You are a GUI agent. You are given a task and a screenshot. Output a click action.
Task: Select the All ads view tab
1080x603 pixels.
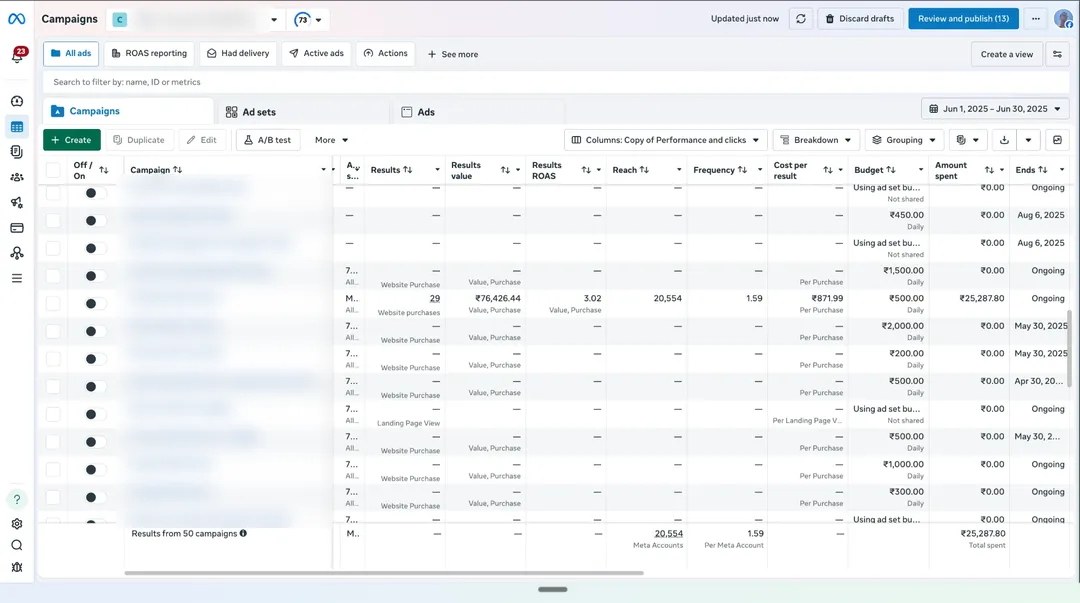71,53
